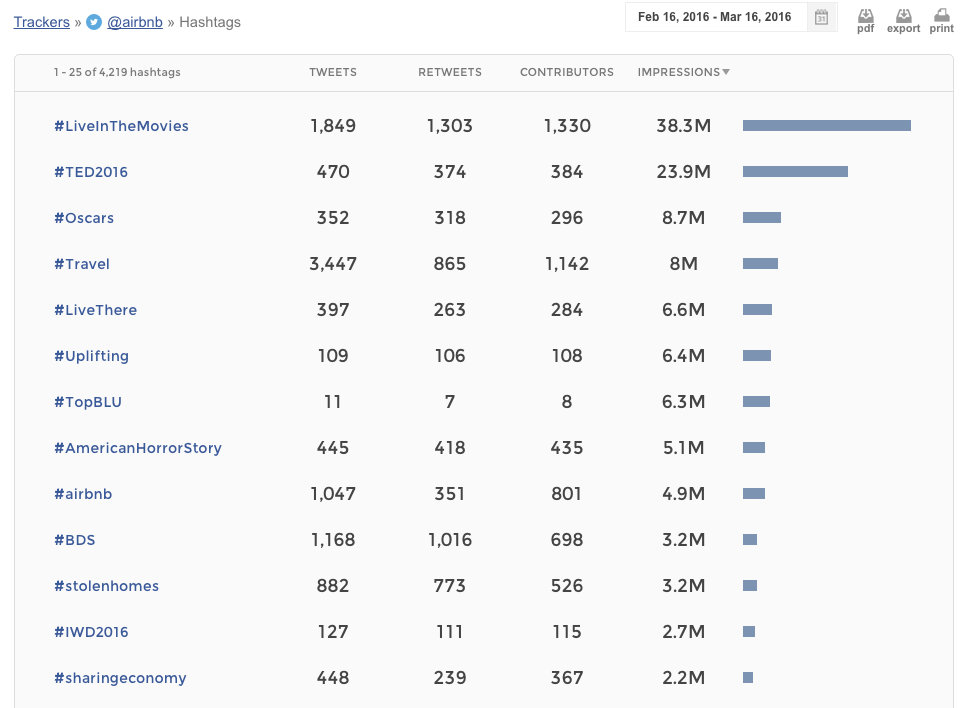Open the #TED2016 hashtag
This screenshot has height=708, width=968.
(x=91, y=172)
